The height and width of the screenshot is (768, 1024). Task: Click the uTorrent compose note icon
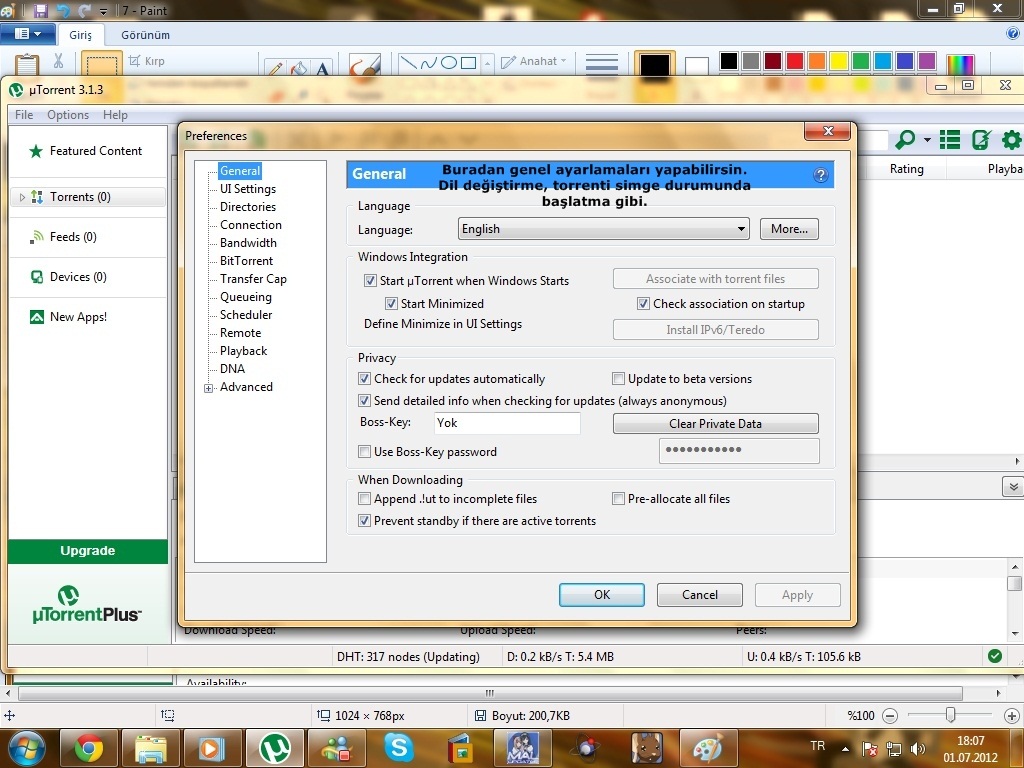tap(981, 139)
